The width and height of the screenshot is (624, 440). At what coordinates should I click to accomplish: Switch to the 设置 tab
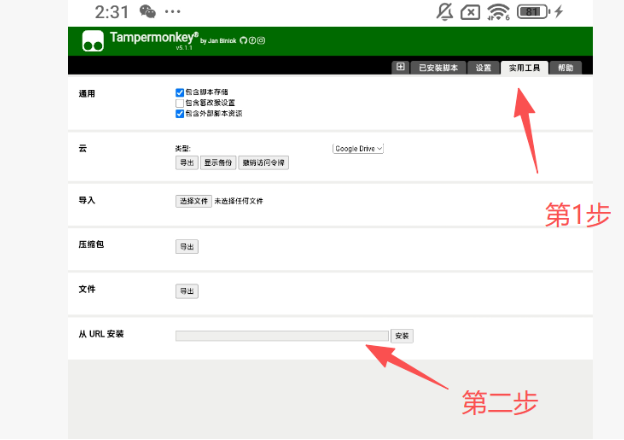tap(484, 68)
